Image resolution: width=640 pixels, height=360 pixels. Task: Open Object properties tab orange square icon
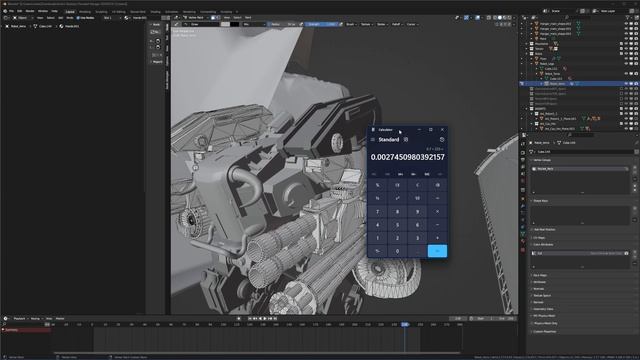point(523,198)
